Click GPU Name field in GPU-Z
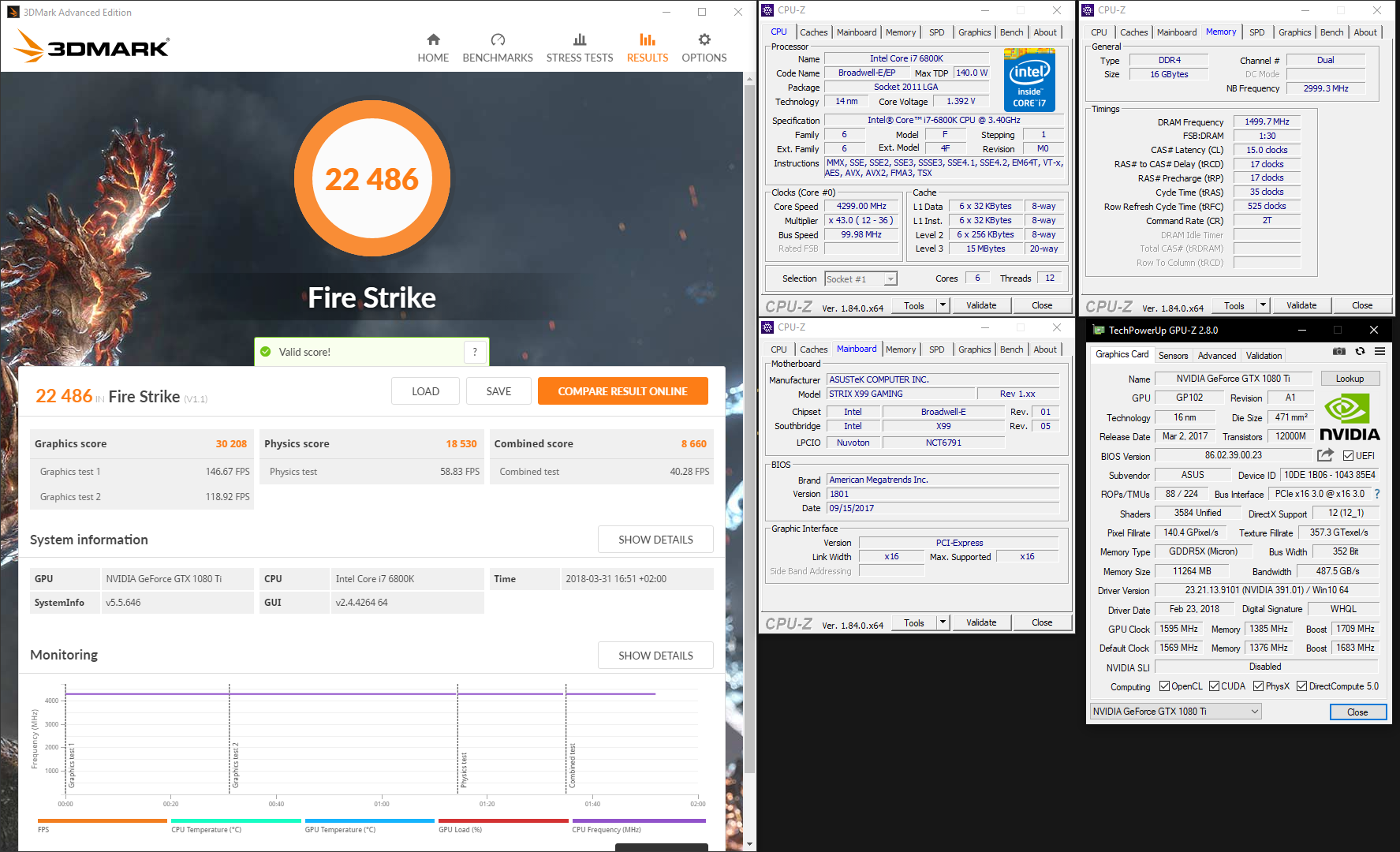 [1234, 379]
